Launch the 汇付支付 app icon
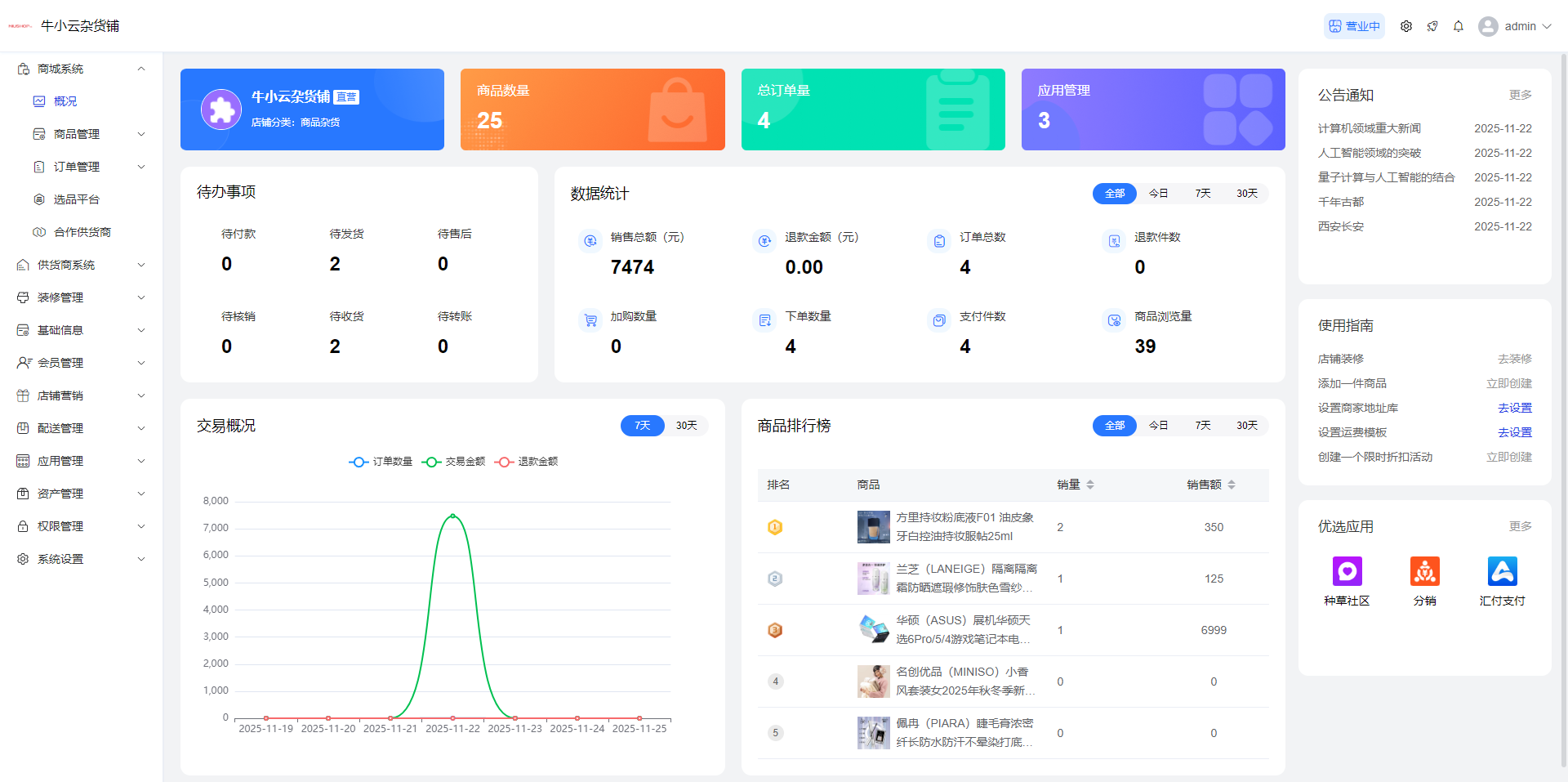 (x=1502, y=571)
